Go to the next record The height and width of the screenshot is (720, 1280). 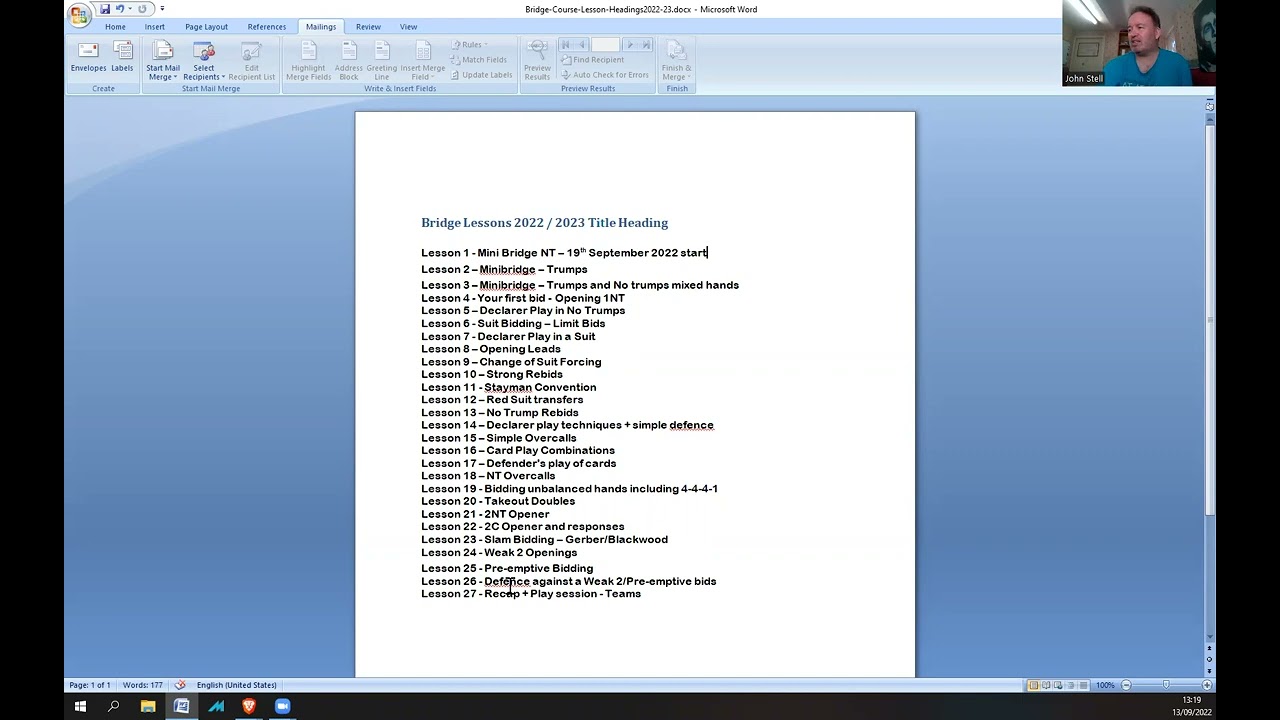(x=630, y=45)
